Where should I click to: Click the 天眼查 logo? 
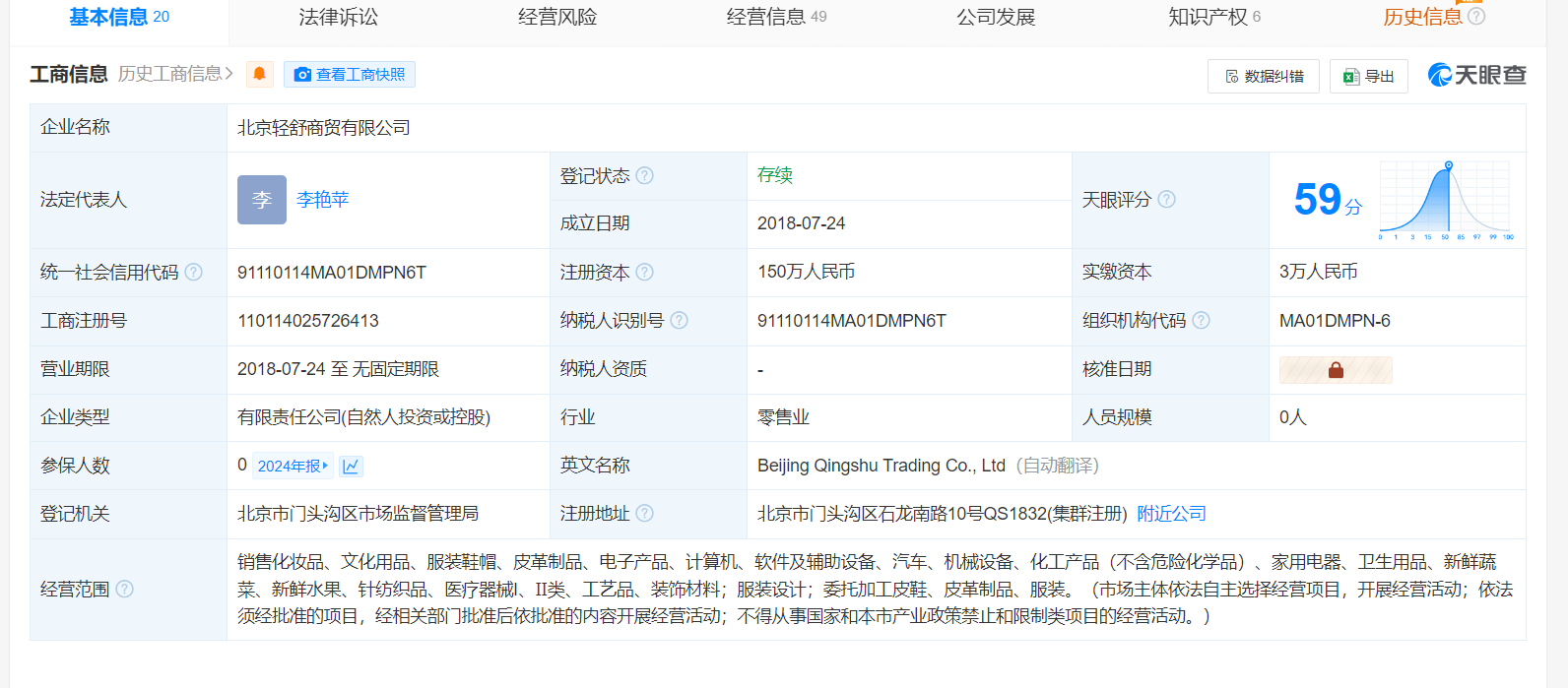(x=1477, y=75)
